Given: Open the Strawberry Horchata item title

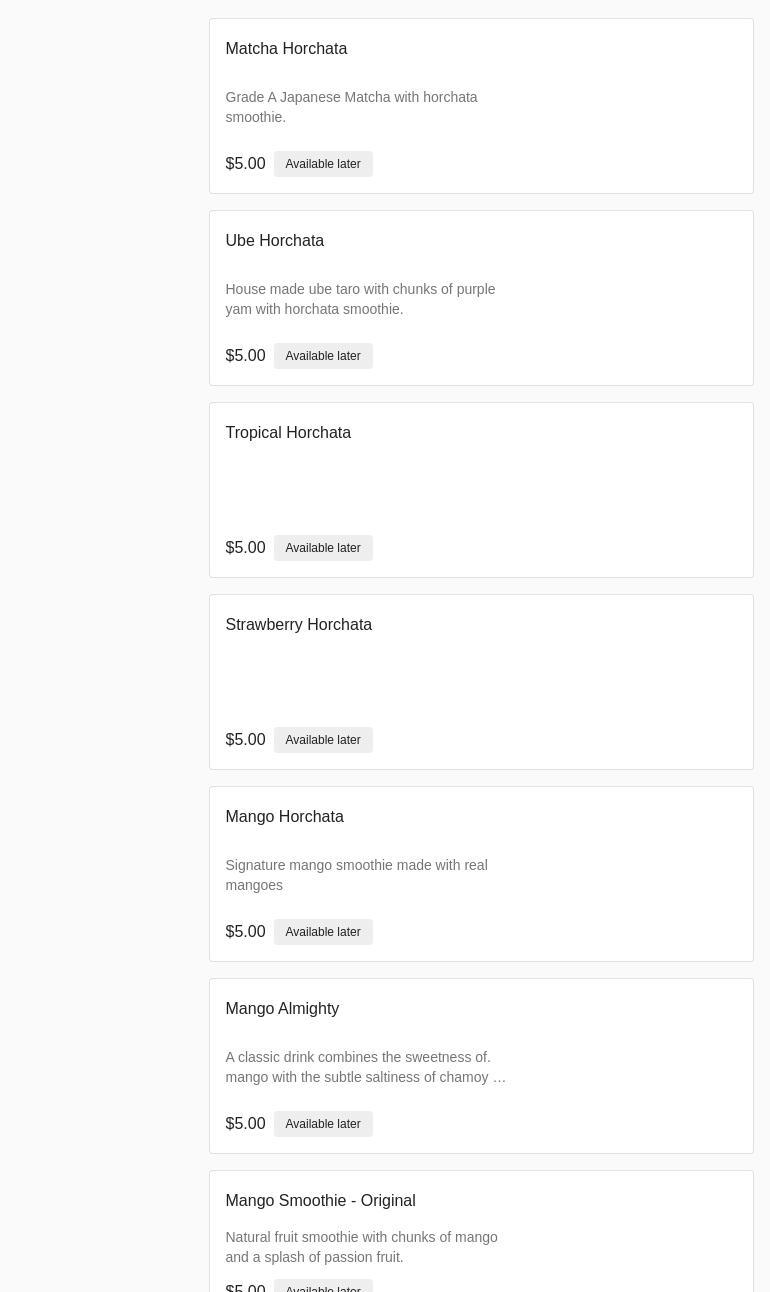Looking at the screenshot, I should (298, 625).
